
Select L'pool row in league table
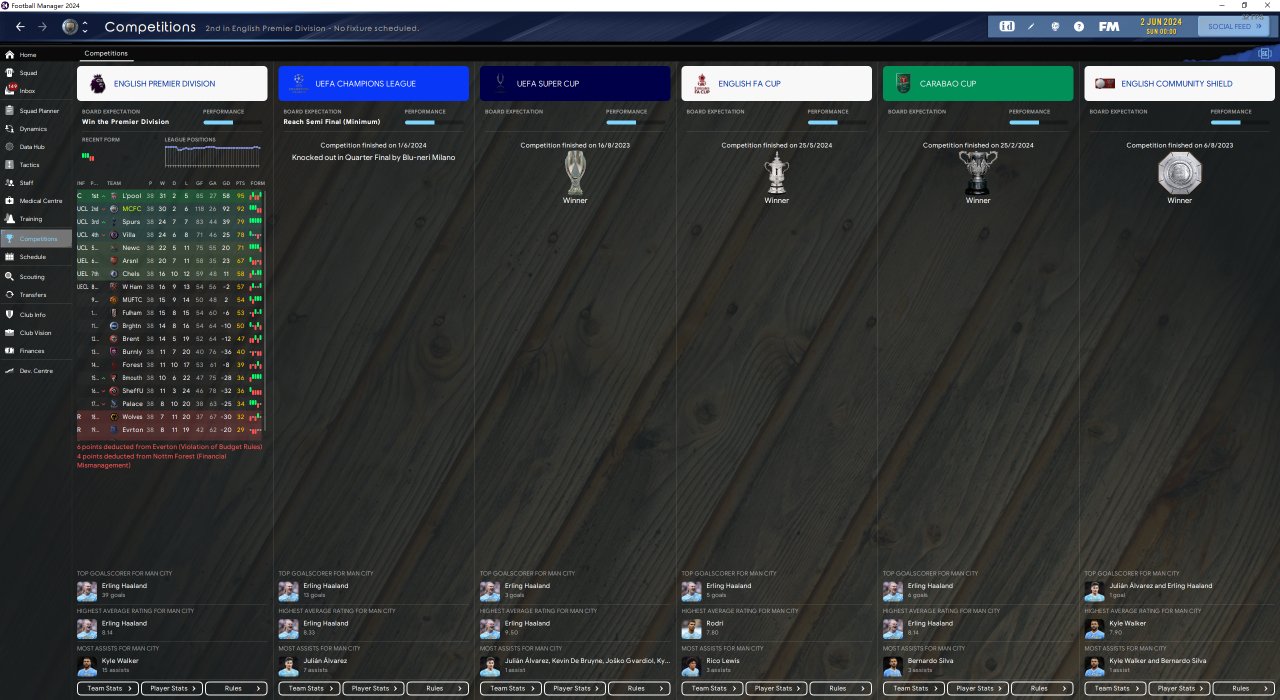pos(172,196)
